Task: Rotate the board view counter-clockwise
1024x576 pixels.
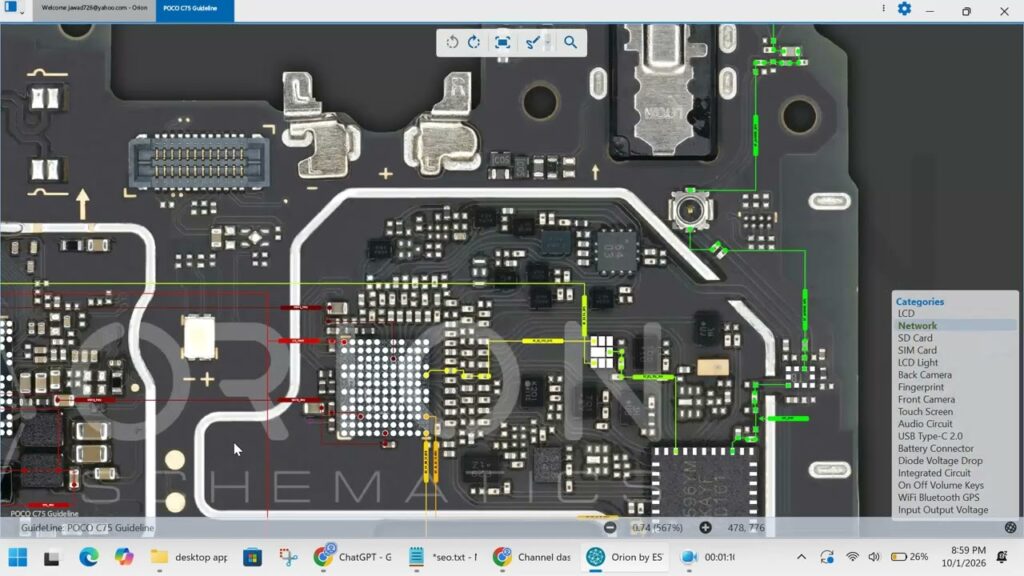Action: tap(452, 42)
